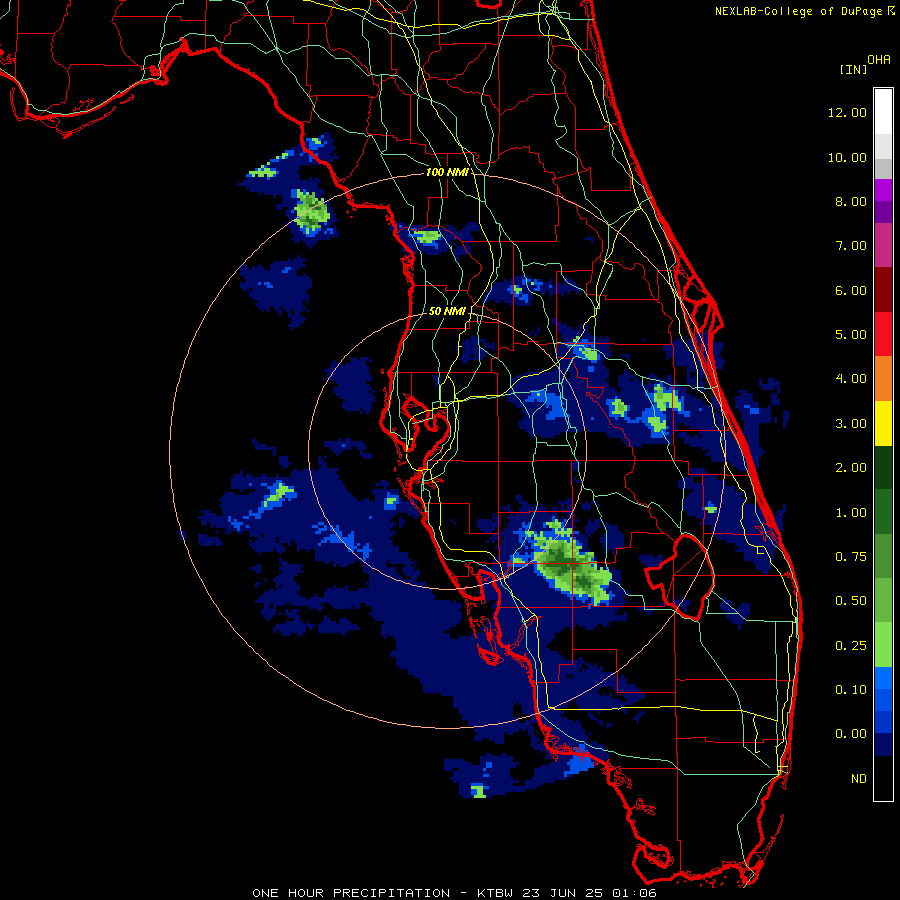Image resolution: width=900 pixels, height=900 pixels.
Task: Click the 0.50 legend value
Action: [x=851, y=601]
